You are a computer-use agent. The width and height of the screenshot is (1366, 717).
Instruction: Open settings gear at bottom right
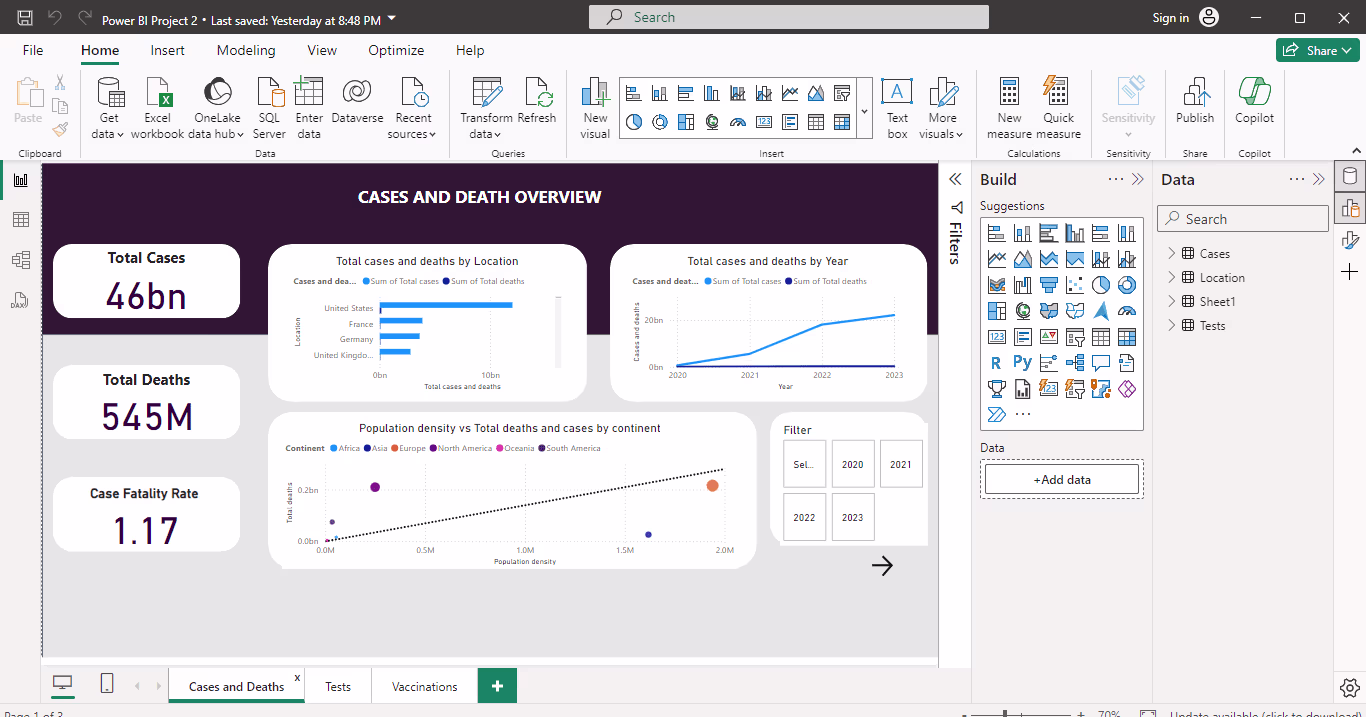[x=1349, y=687]
